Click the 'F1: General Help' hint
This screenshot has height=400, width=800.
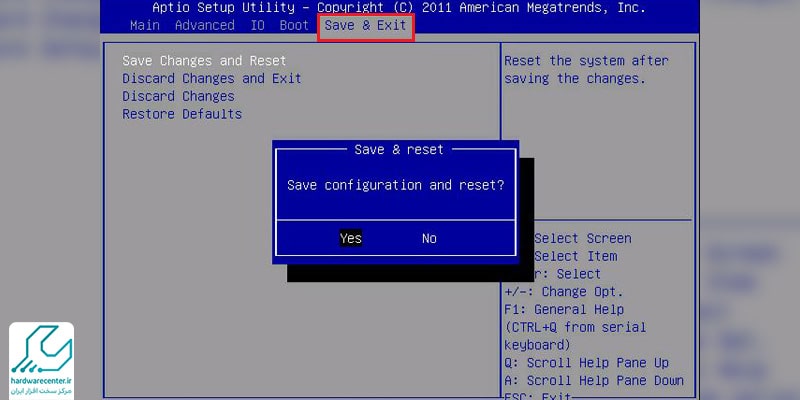(x=564, y=309)
